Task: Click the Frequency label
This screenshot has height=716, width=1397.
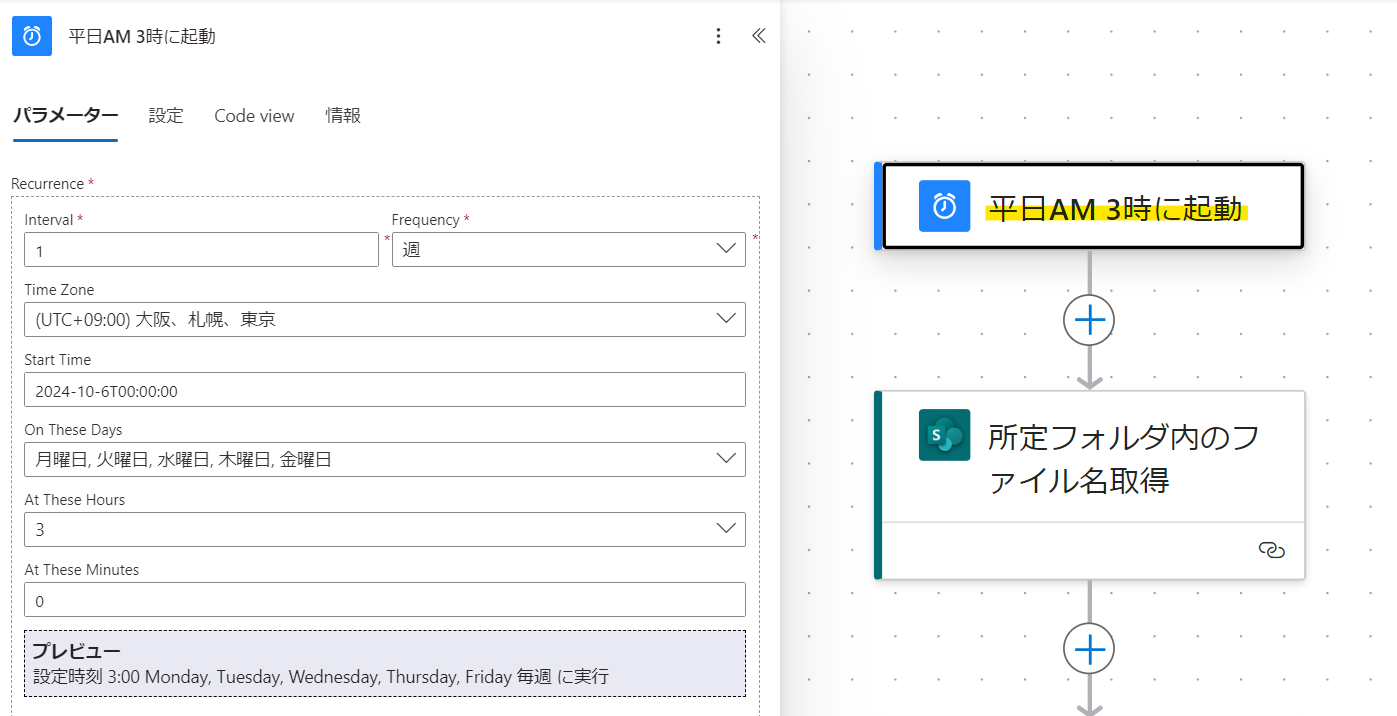Action: [x=425, y=220]
